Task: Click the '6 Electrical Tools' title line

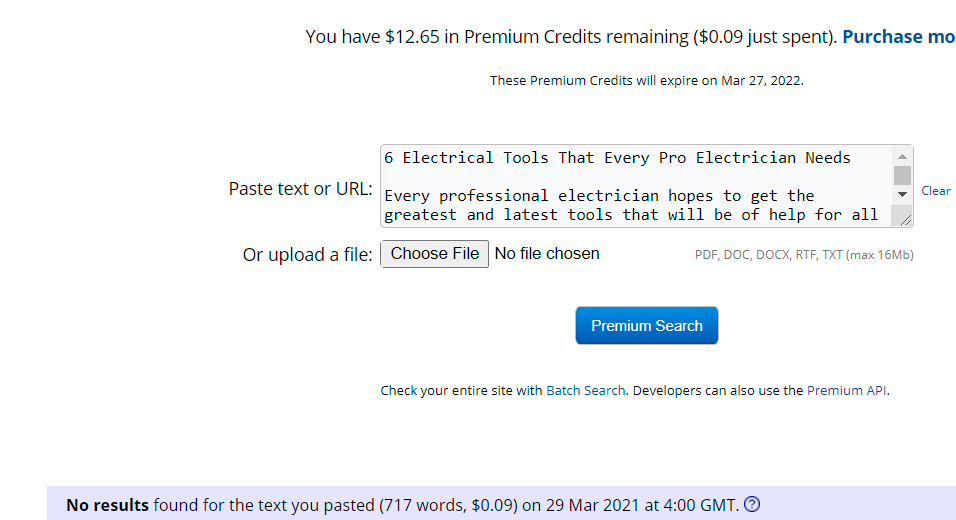Action: pos(617,158)
